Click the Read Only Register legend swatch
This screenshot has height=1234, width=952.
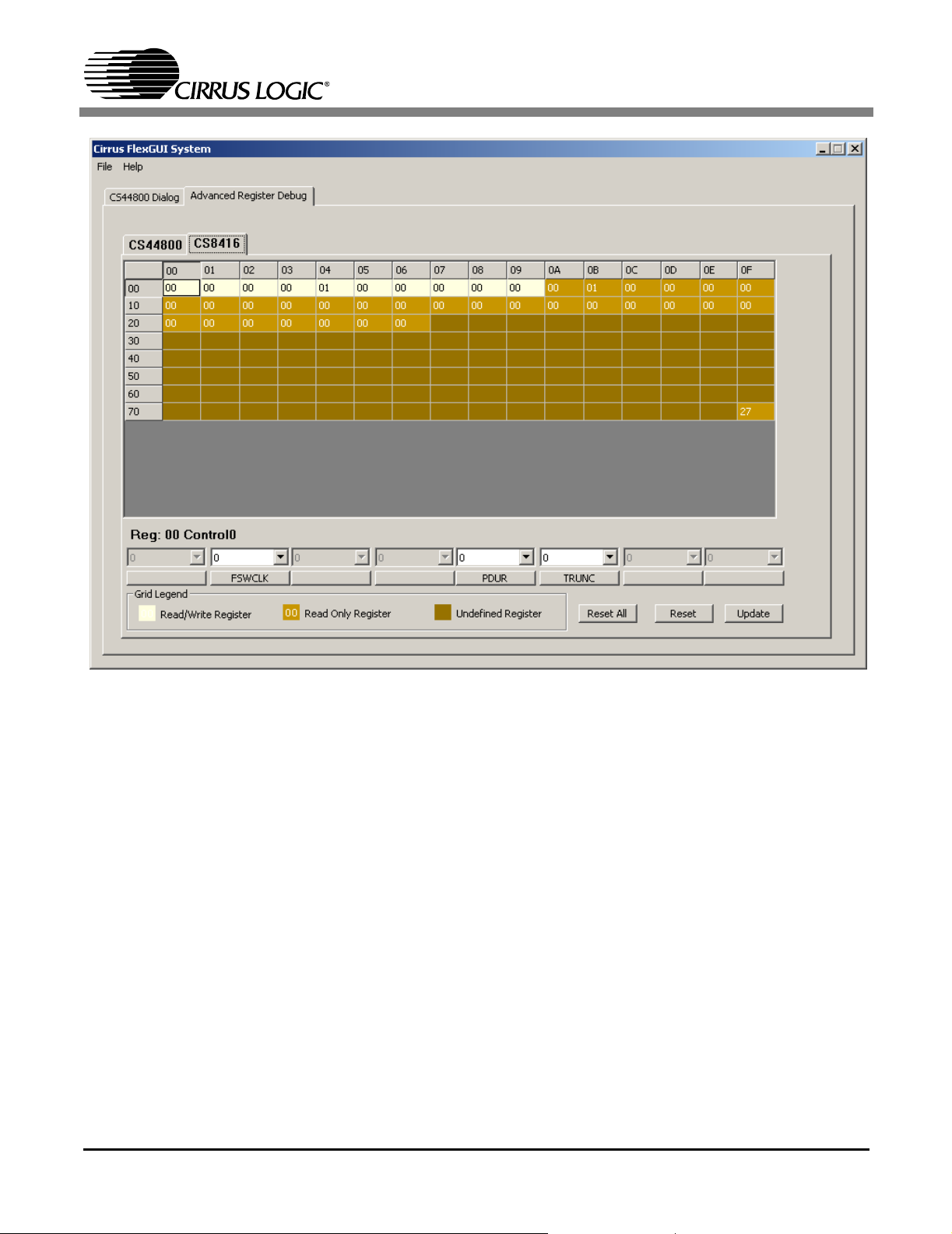291,613
